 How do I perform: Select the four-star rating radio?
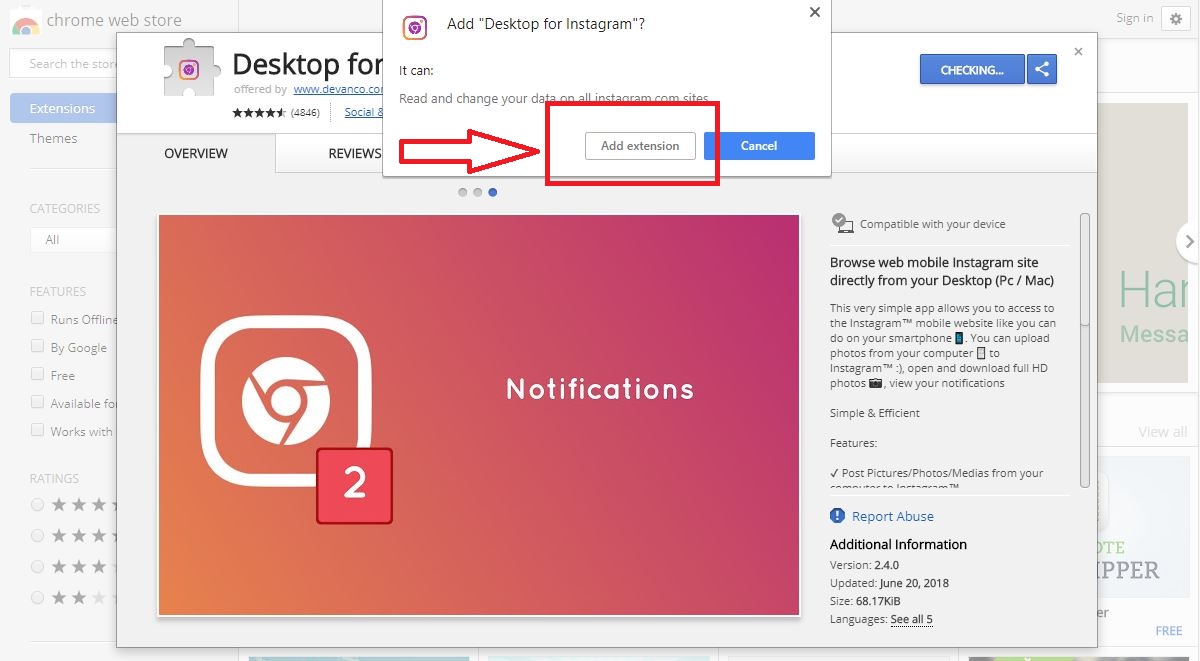pyautogui.click(x=38, y=535)
